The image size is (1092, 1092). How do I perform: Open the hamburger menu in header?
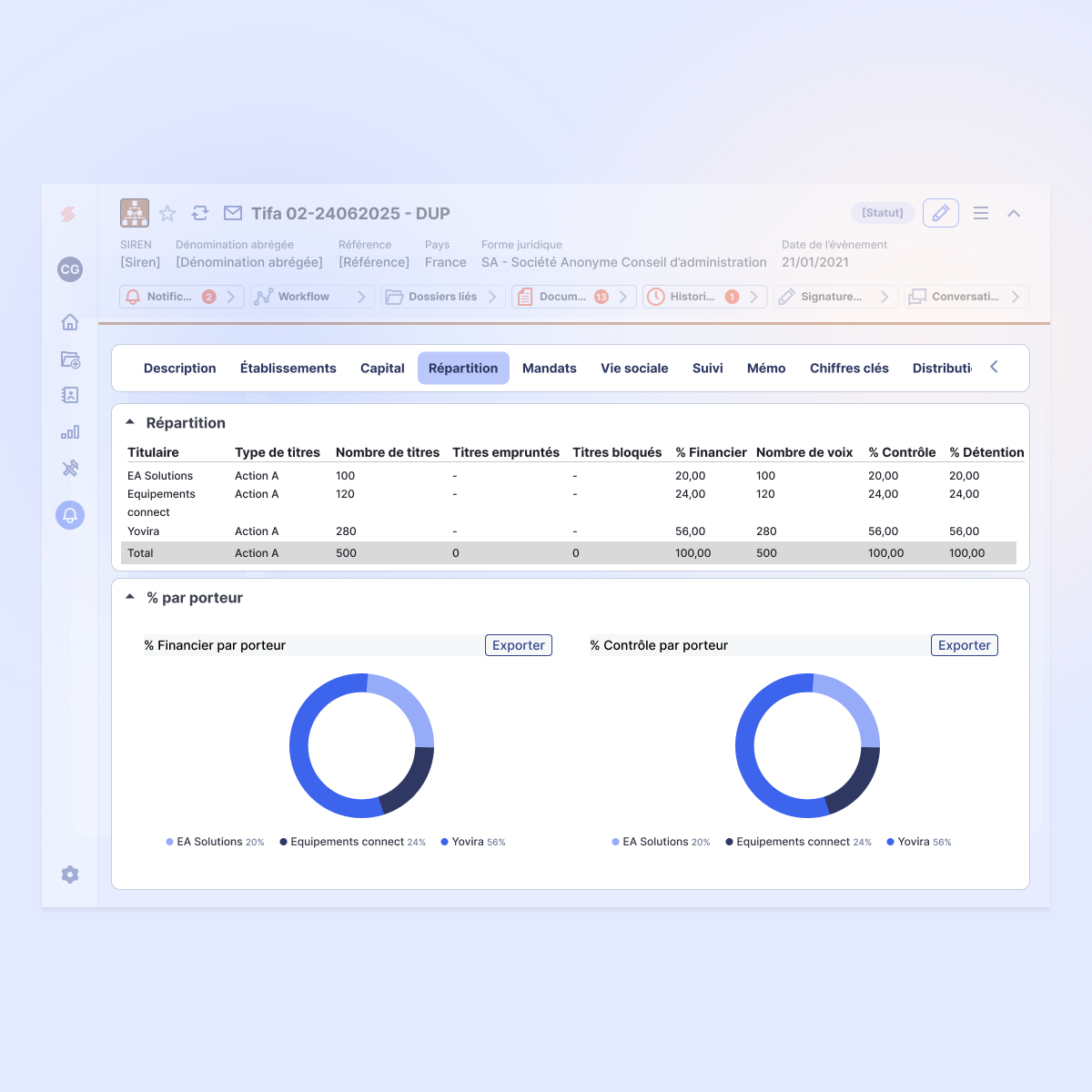tap(981, 213)
